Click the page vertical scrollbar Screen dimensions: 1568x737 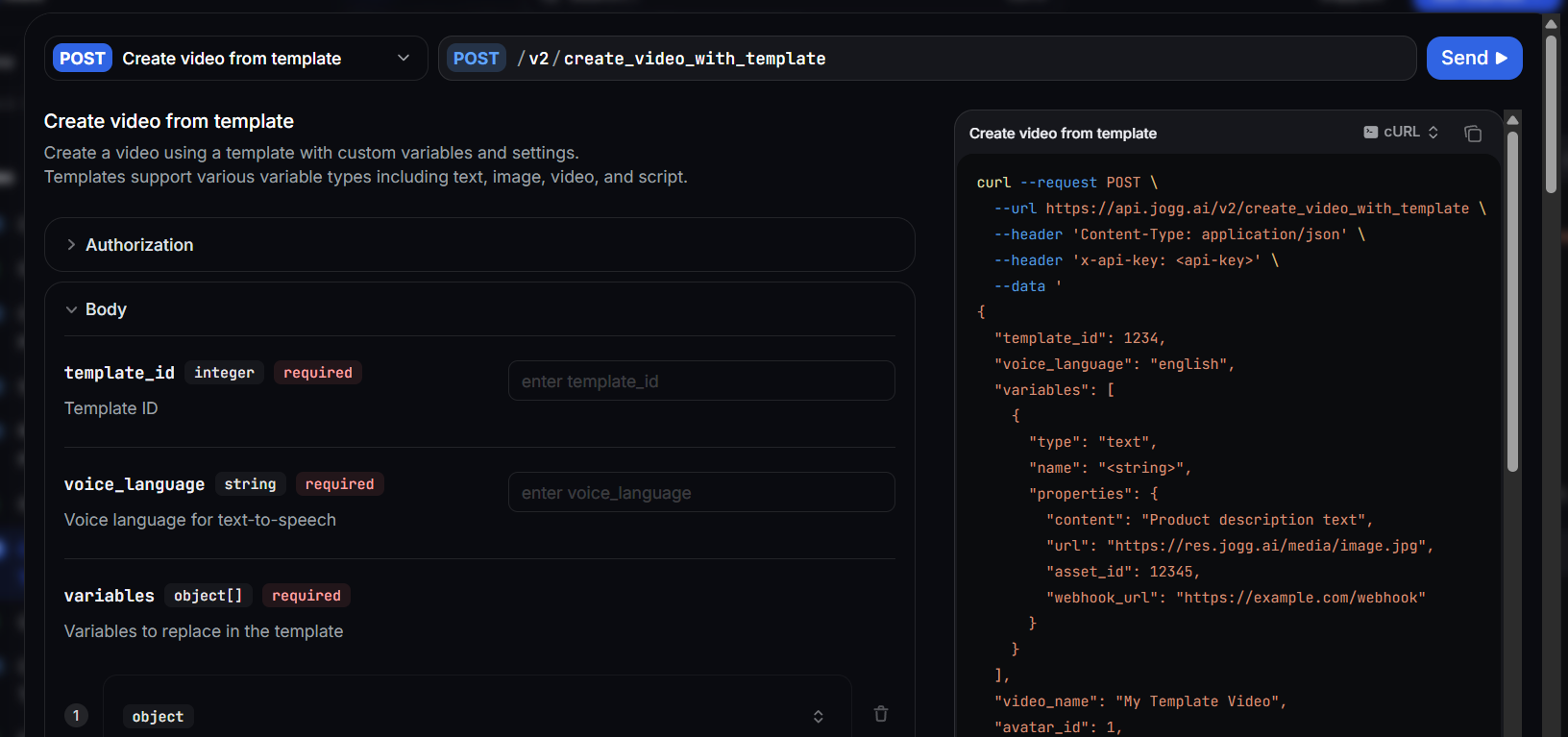coord(1551,115)
